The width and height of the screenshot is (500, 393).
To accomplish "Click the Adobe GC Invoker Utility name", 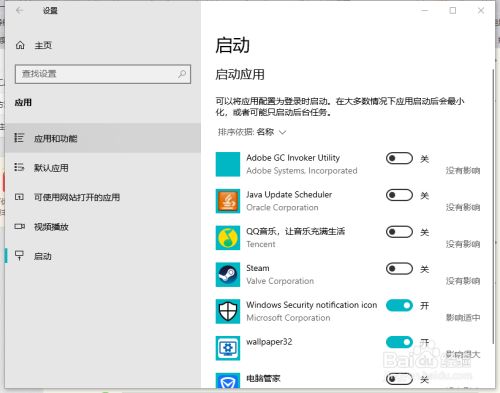I will click(293, 158).
